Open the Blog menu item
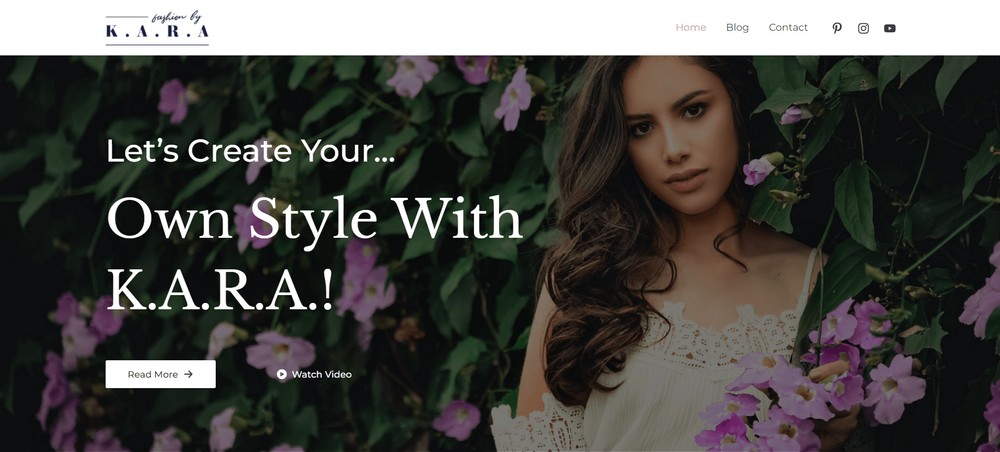The height and width of the screenshot is (452, 1000). 737,27
